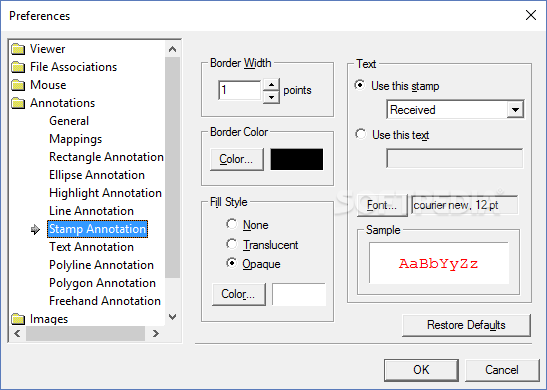Click the tree scroll down arrow
Image resolution: width=547 pixels, height=390 pixels.
coord(172,317)
